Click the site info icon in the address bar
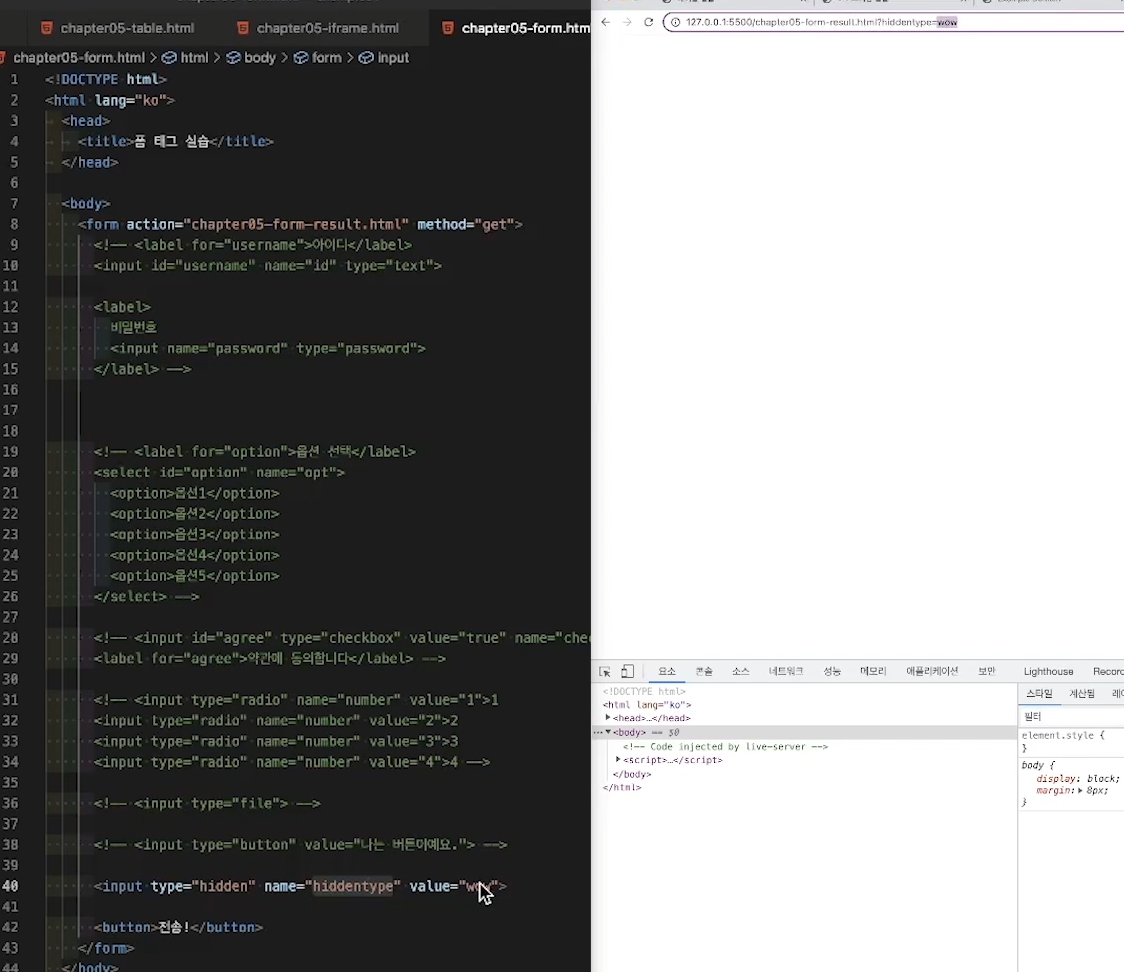The image size is (1124, 972). pos(675,22)
